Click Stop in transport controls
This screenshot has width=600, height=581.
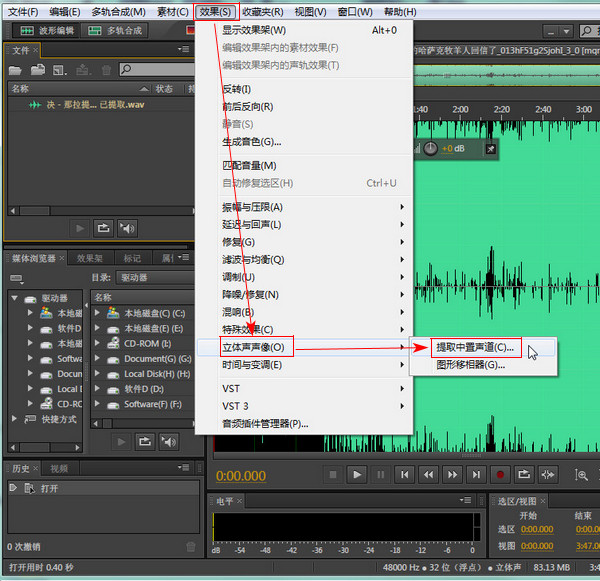pyautogui.click(x=333, y=475)
